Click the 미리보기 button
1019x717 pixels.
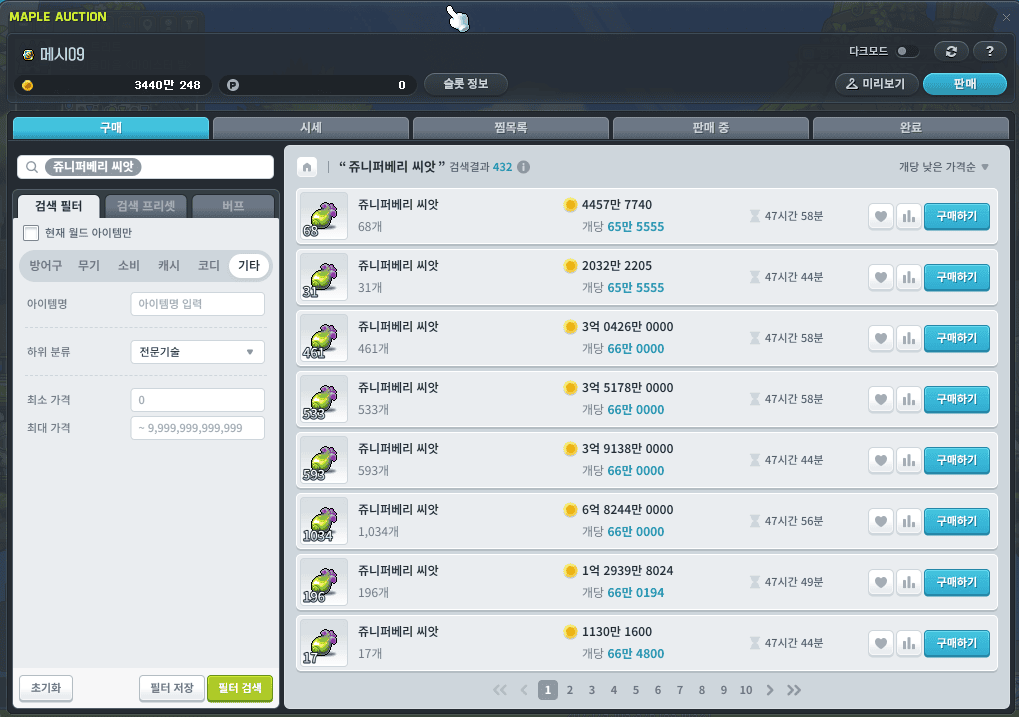pyautogui.click(x=876, y=84)
